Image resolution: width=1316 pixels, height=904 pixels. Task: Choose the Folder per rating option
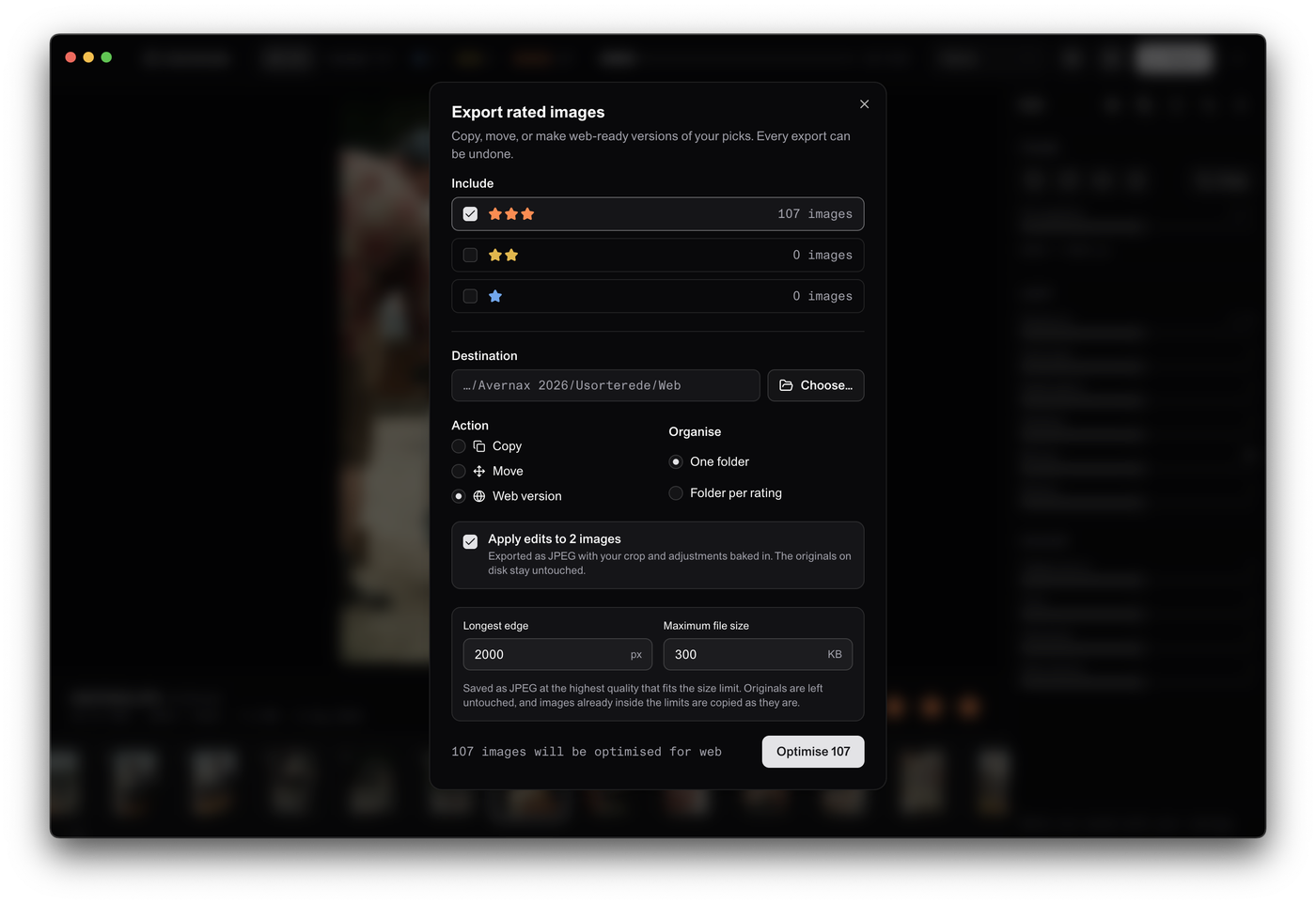tap(676, 493)
